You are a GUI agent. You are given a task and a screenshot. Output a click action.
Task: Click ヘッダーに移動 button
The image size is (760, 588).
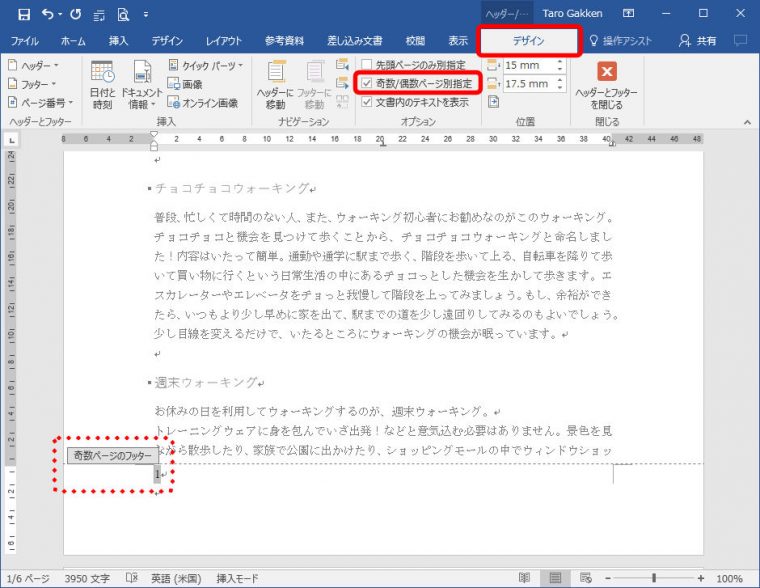[275, 85]
